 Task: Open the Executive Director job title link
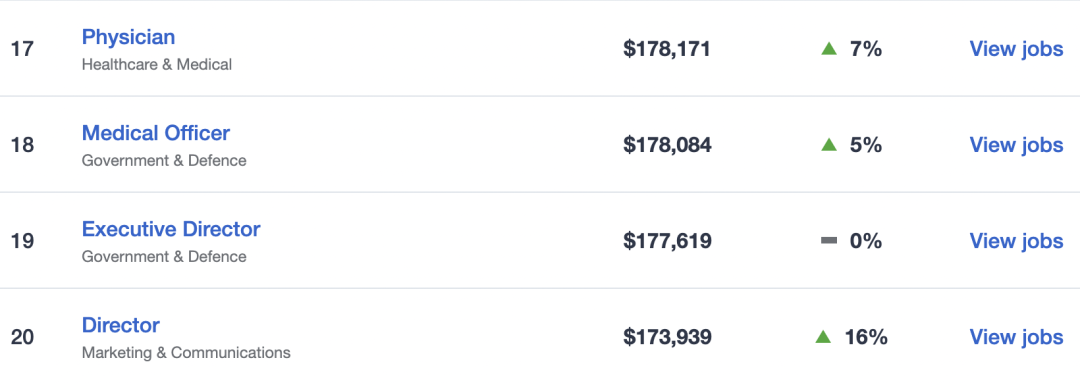coord(171,229)
